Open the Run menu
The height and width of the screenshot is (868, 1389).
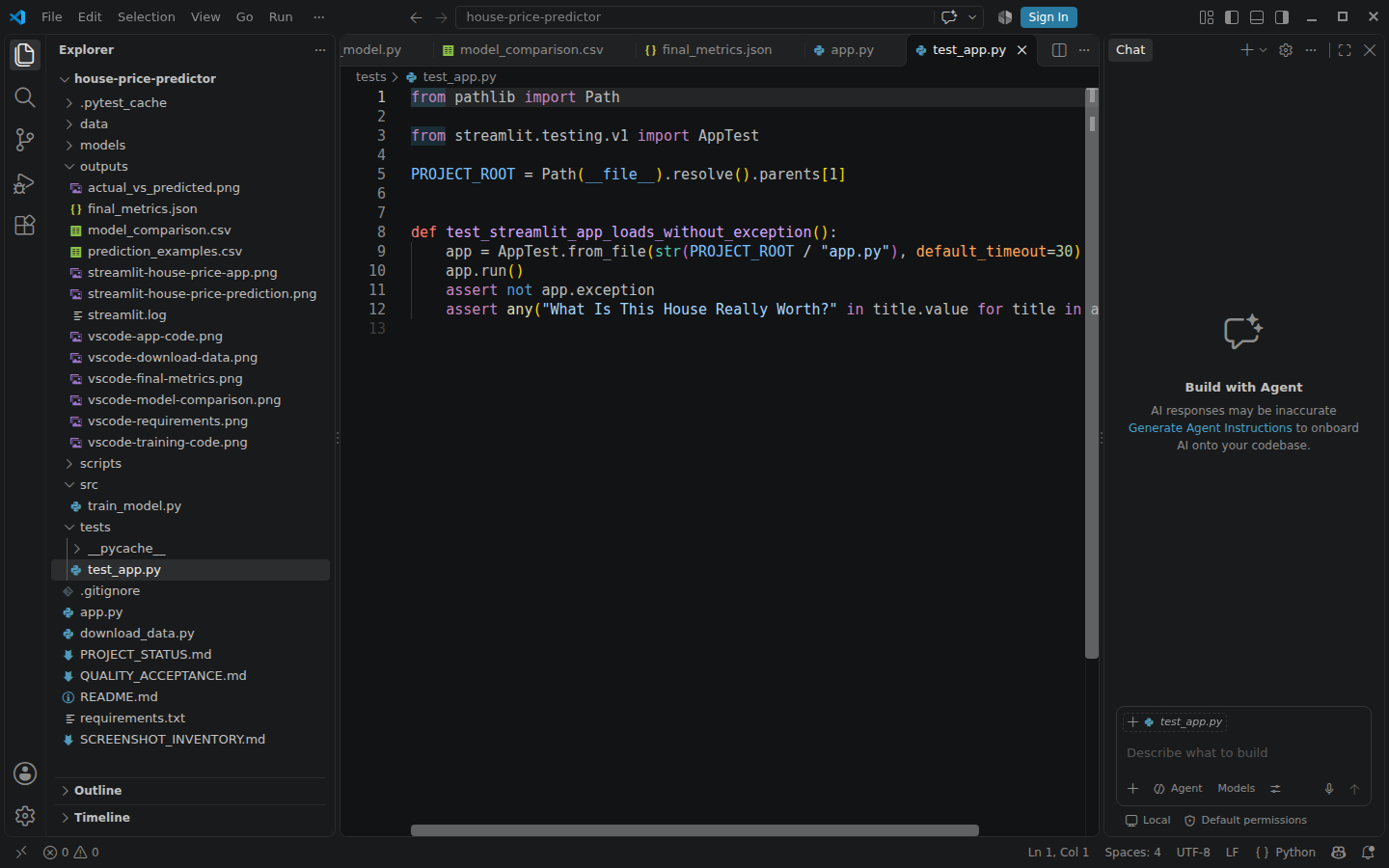point(281,17)
